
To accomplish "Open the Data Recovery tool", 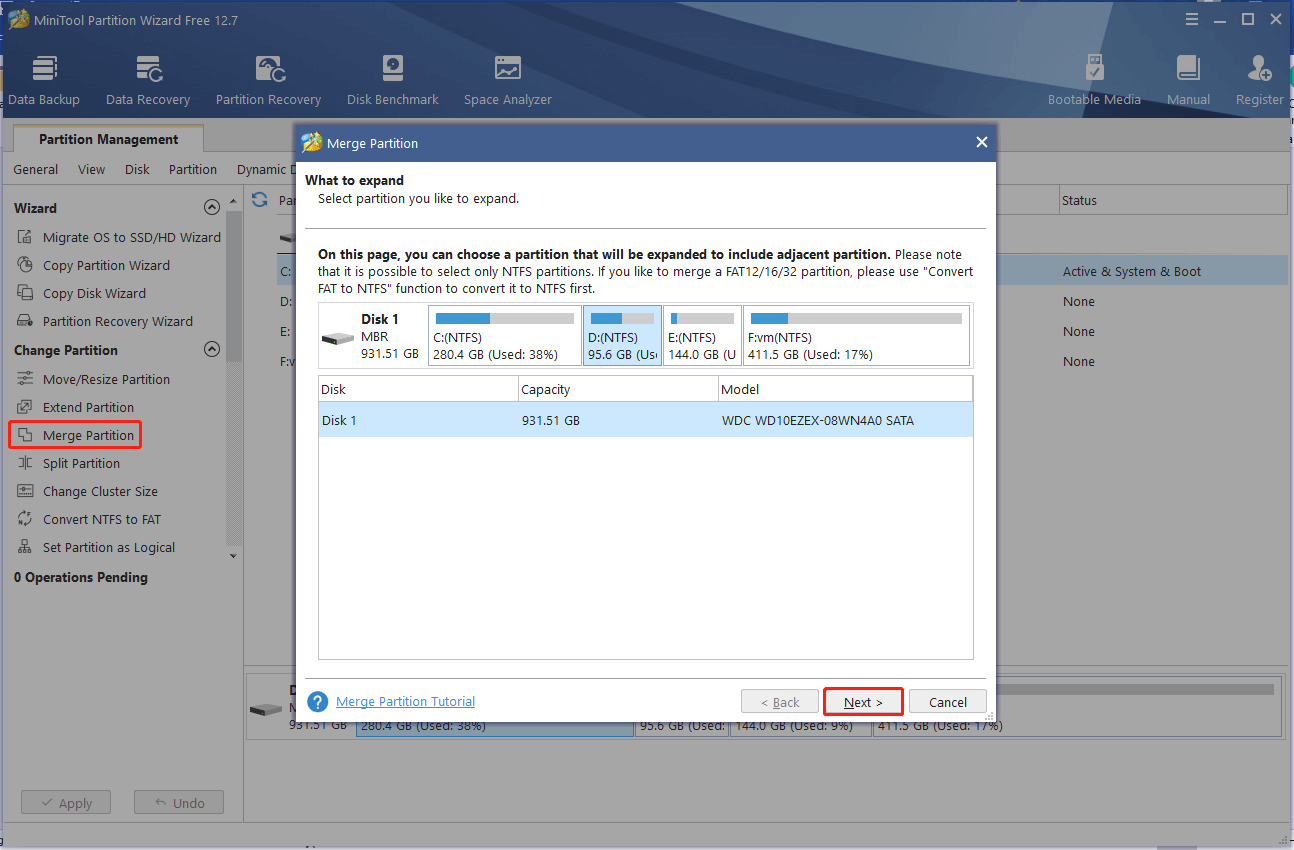I will pos(148,80).
